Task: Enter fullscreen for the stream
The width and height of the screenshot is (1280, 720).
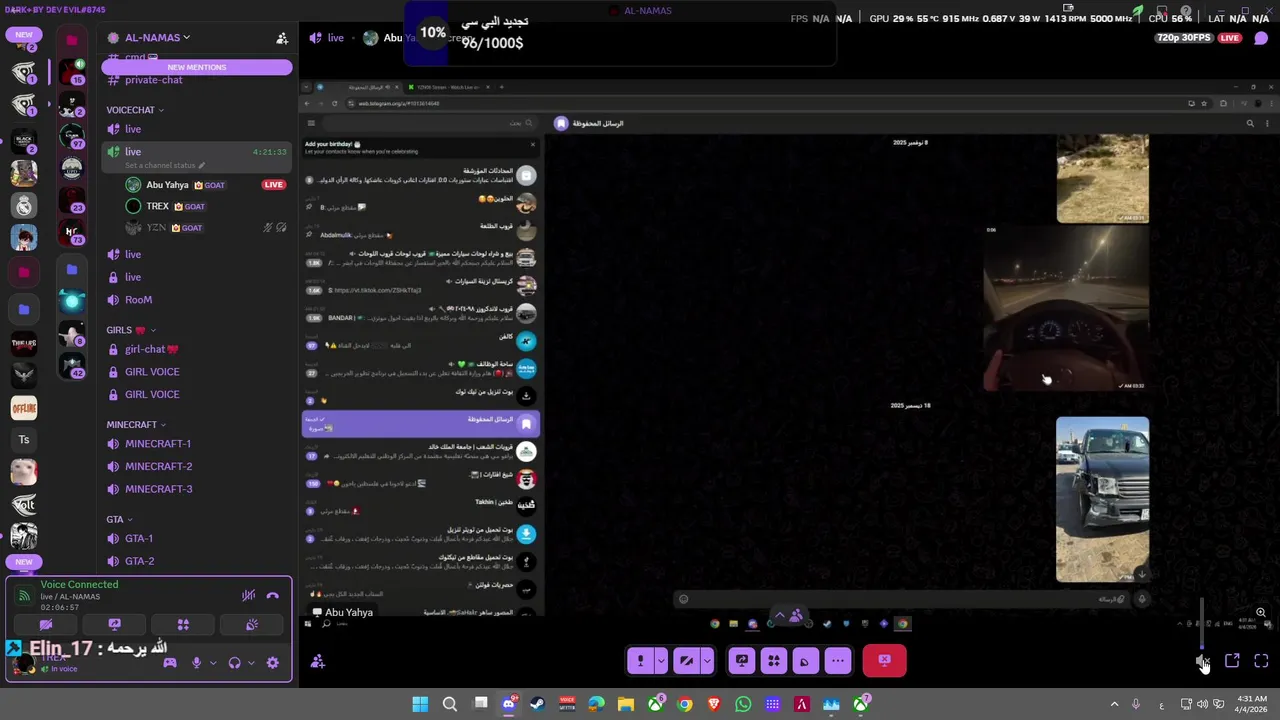Action: (1261, 661)
